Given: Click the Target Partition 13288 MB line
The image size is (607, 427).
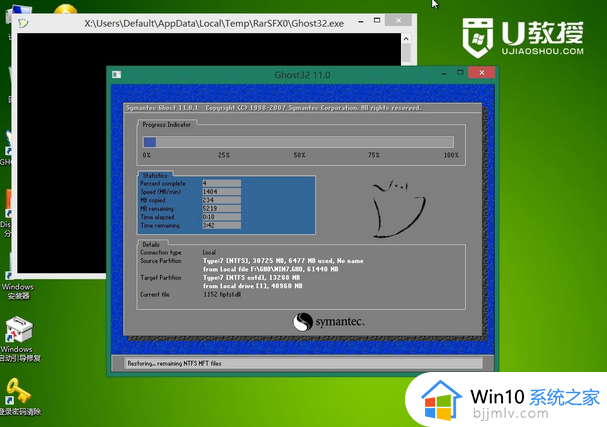Looking at the screenshot, I should [x=252, y=278].
